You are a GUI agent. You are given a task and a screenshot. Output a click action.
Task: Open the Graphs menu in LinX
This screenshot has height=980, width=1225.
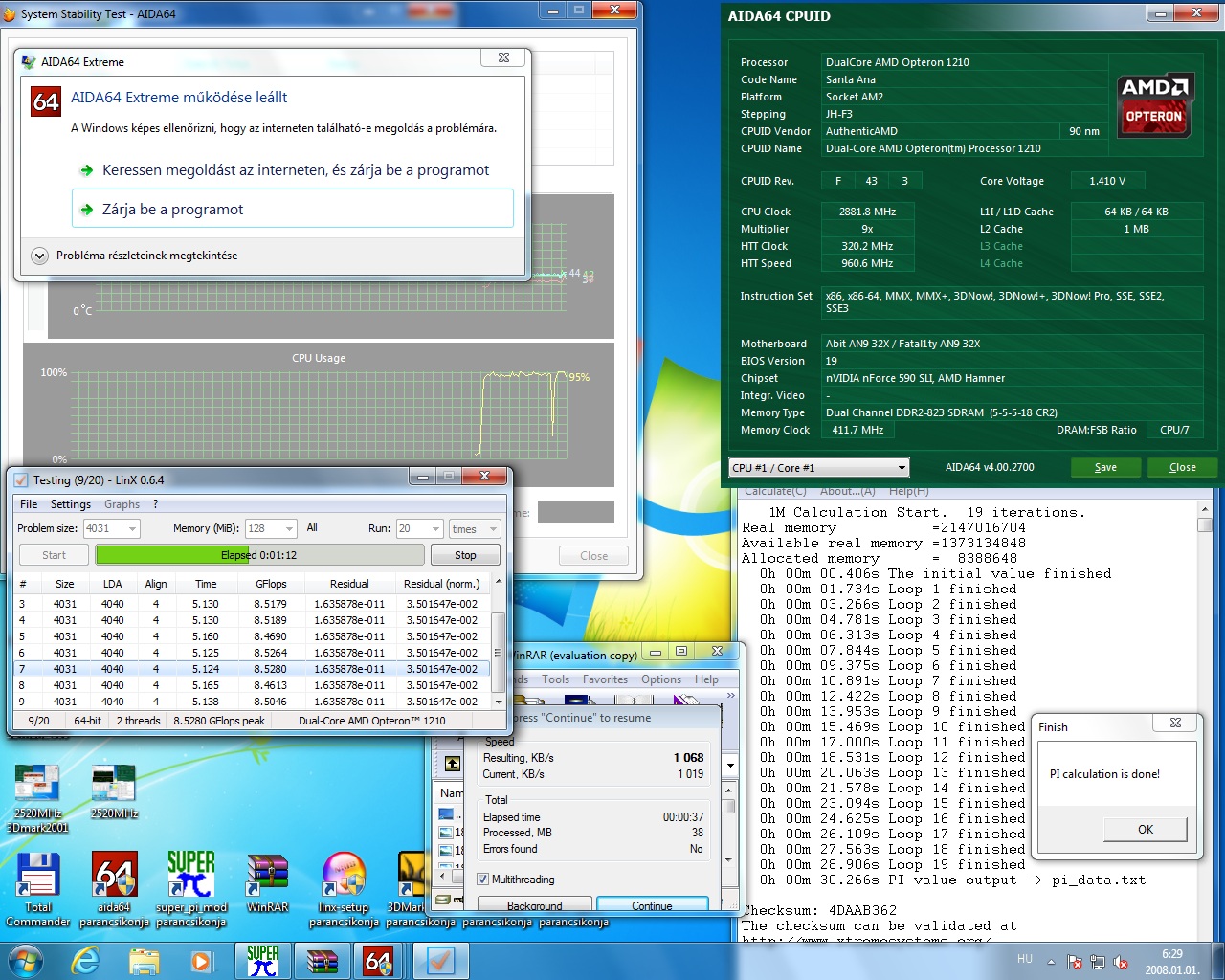point(122,503)
